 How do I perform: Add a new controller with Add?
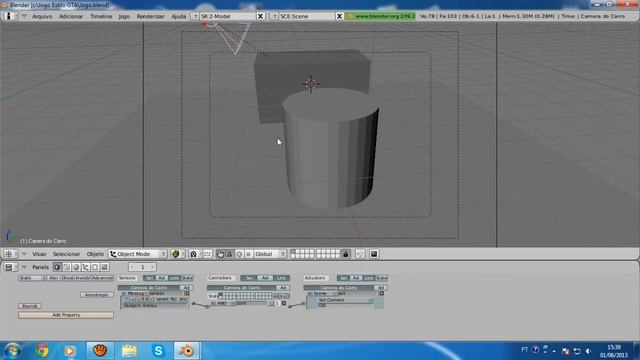coord(282,288)
